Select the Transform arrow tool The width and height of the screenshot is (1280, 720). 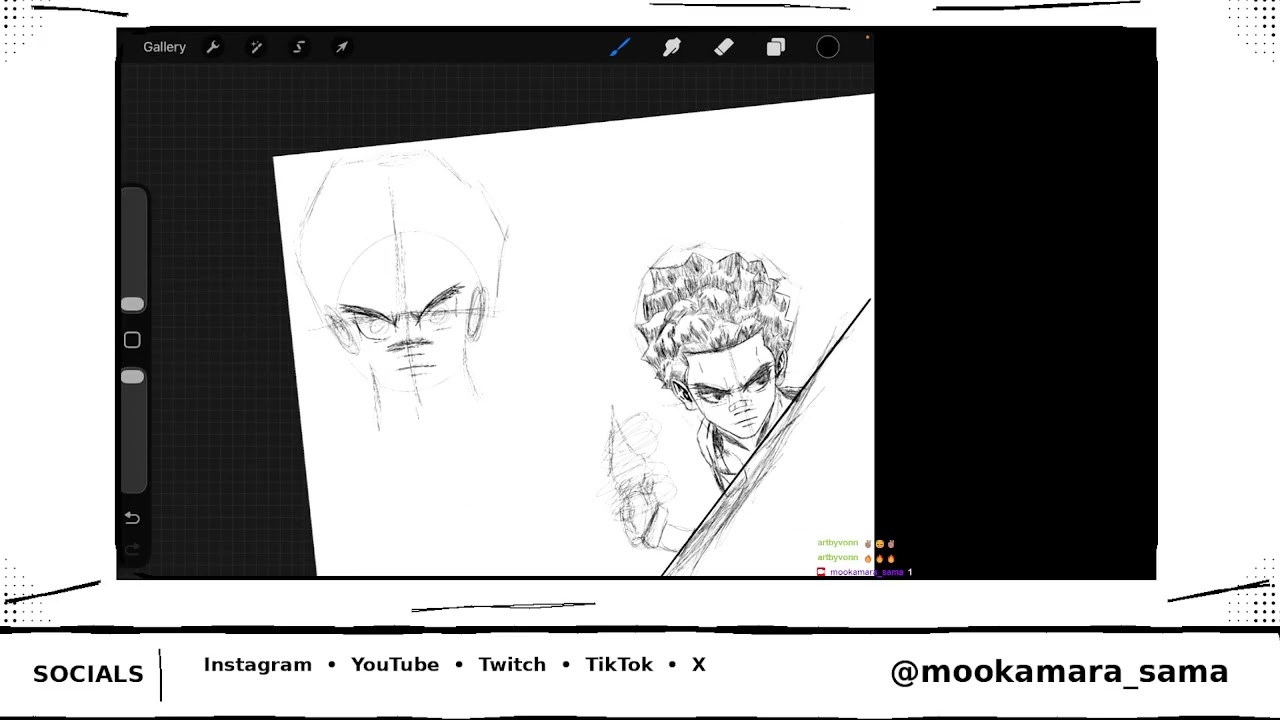click(342, 47)
